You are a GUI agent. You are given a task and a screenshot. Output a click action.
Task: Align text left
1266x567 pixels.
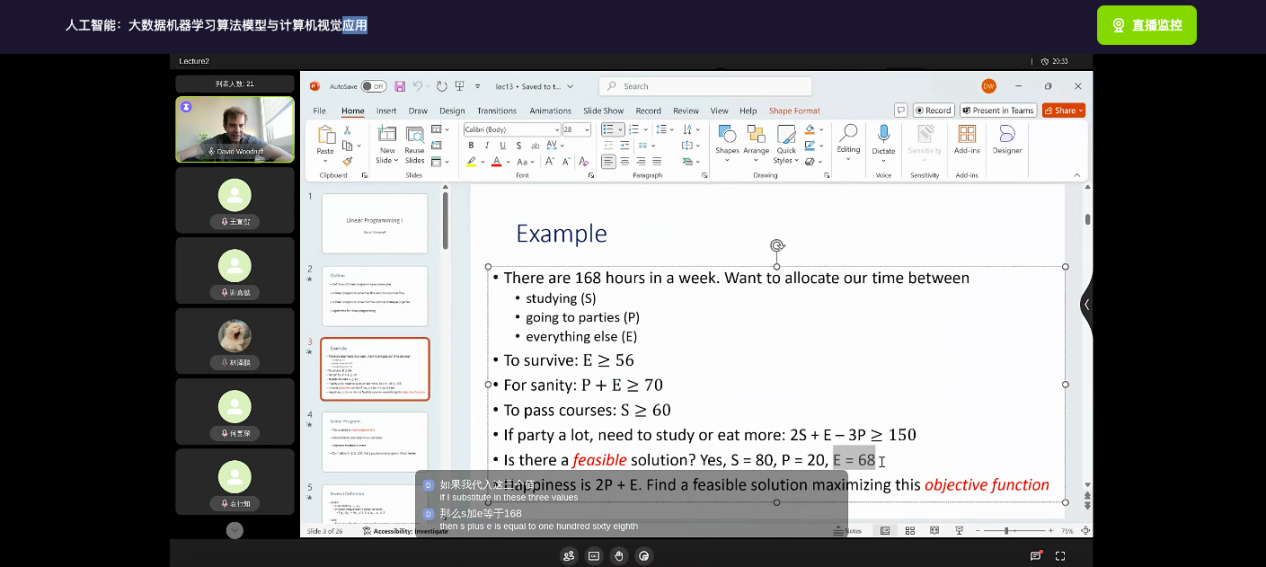pos(608,161)
